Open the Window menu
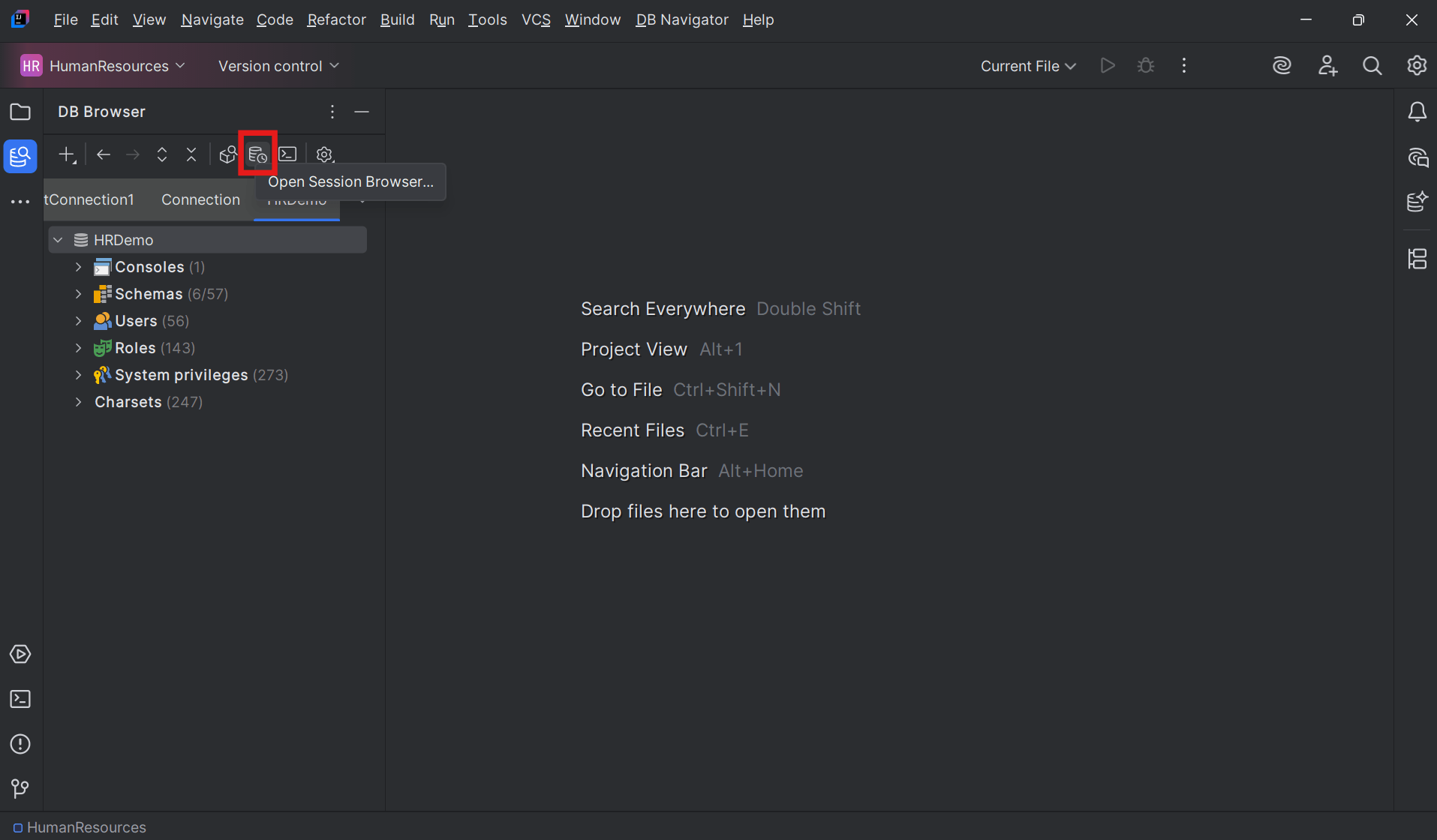The image size is (1437, 840). pyautogui.click(x=593, y=20)
